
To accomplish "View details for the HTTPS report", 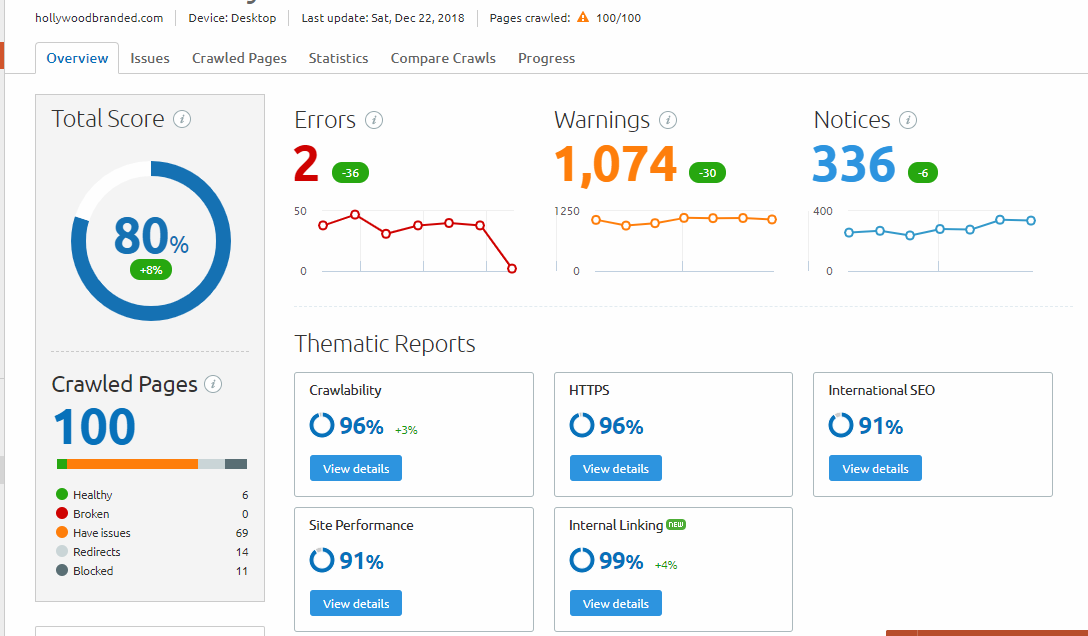I will 615,468.
